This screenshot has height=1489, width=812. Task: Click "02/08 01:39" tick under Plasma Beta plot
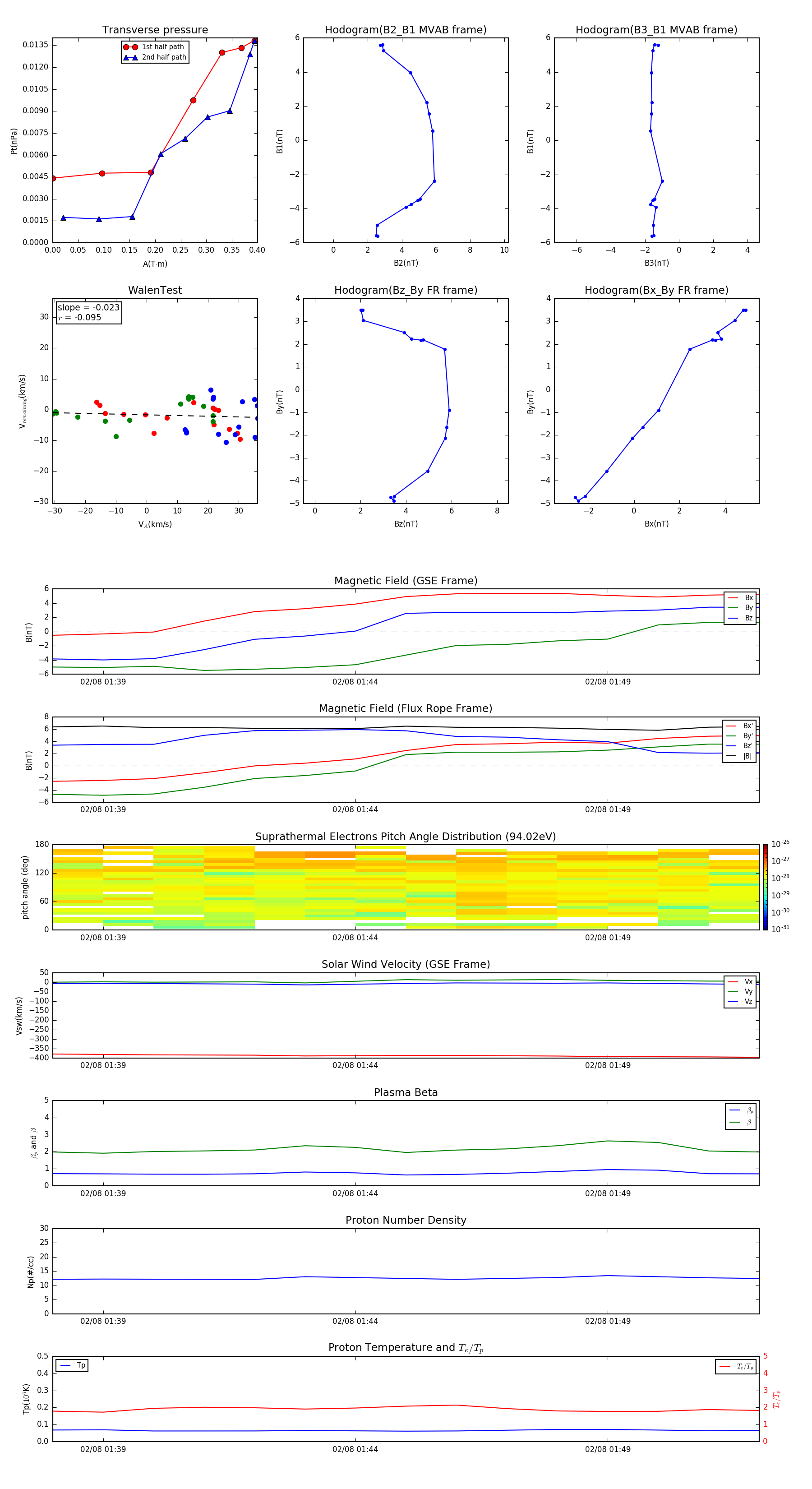click(103, 1193)
